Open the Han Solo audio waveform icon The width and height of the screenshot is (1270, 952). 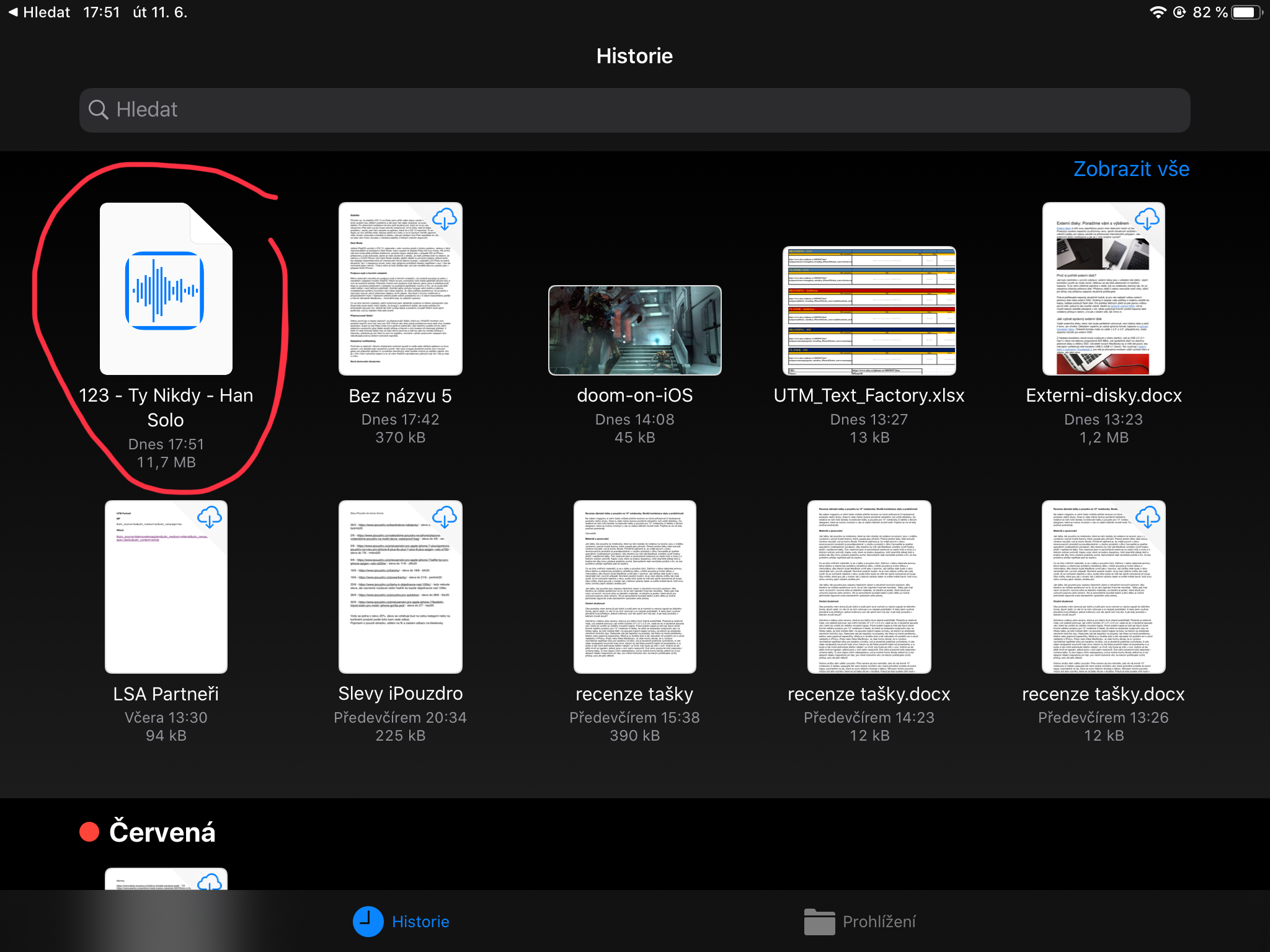[x=166, y=289]
